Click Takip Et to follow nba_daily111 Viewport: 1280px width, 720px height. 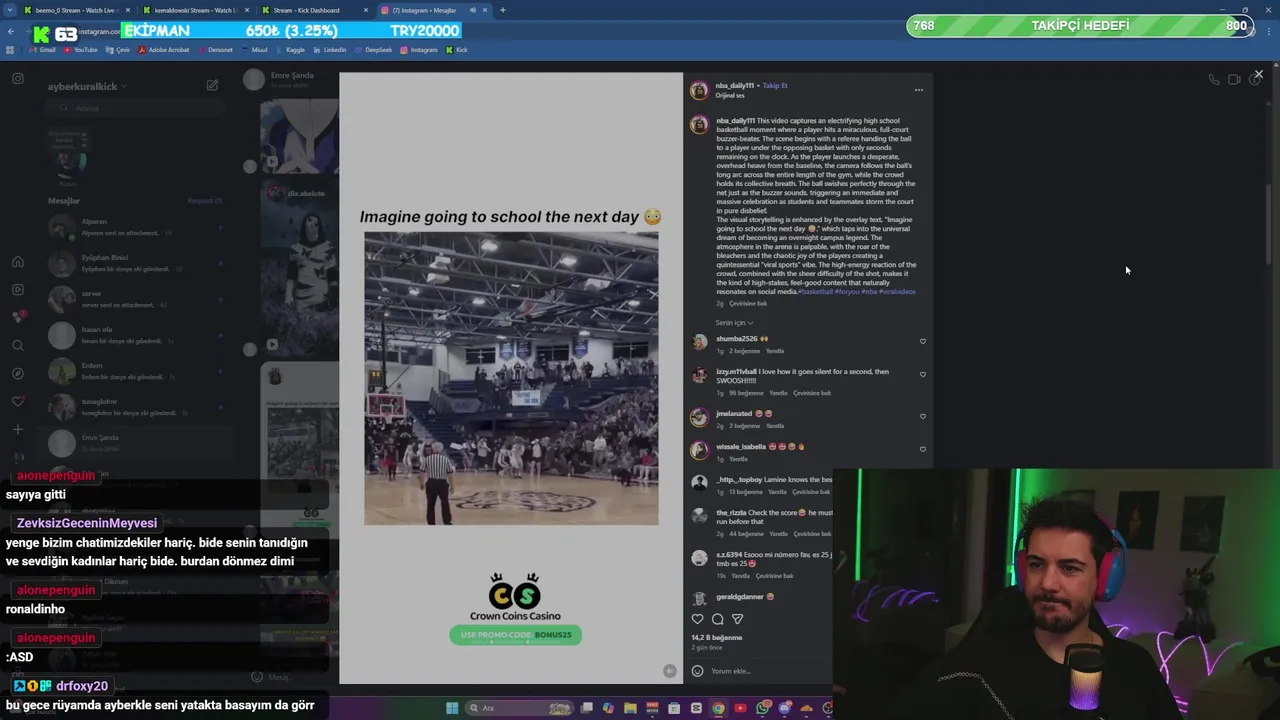point(775,86)
